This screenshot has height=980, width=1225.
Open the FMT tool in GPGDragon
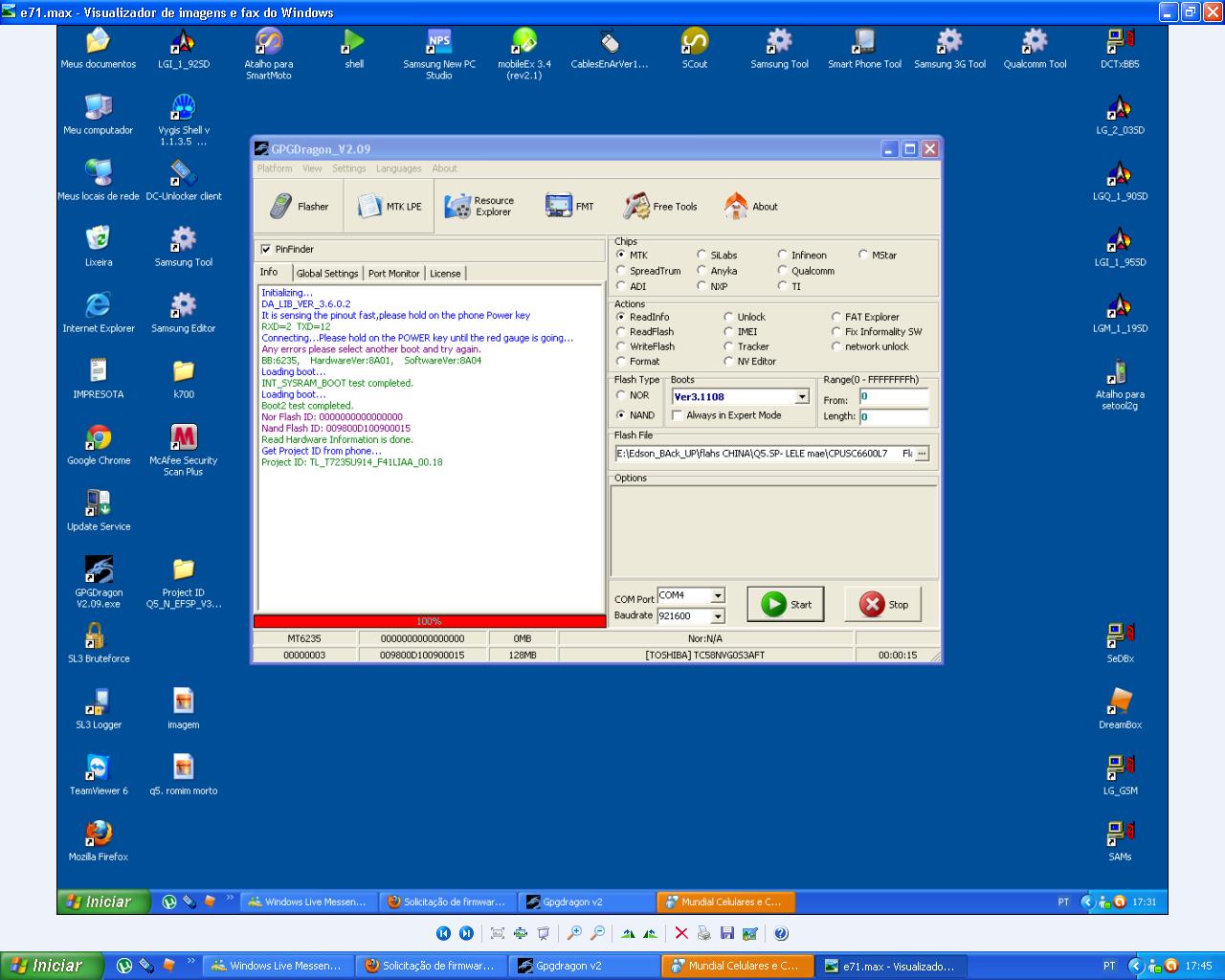click(x=569, y=206)
